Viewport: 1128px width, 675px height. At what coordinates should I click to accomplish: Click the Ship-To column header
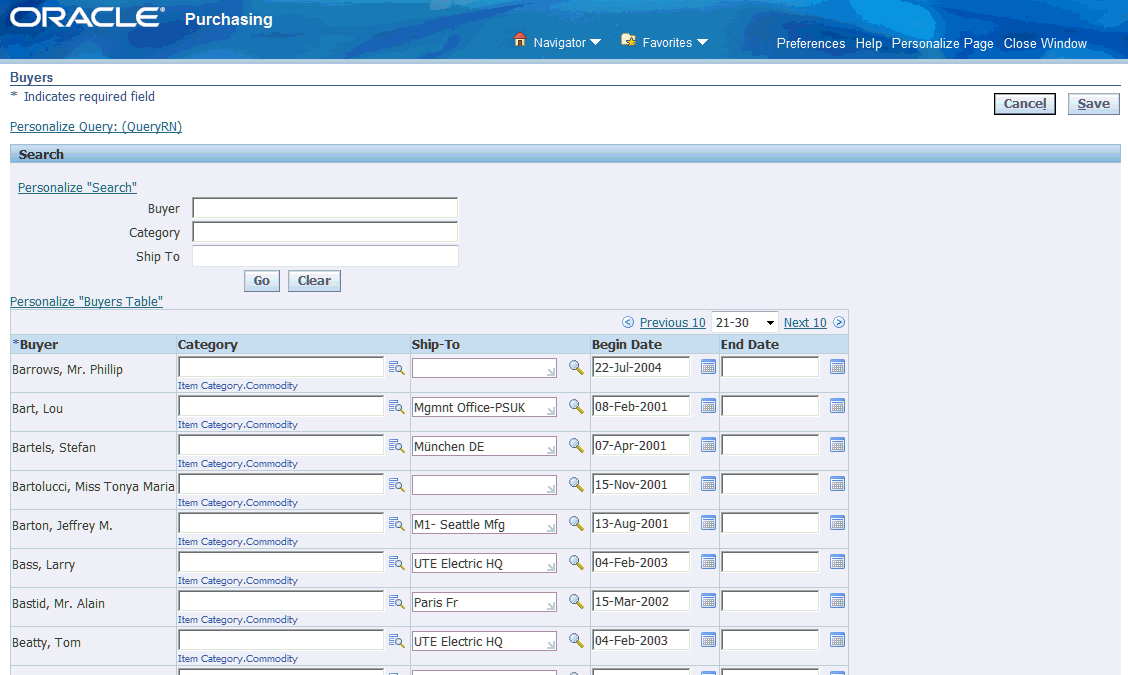tap(435, 345)
